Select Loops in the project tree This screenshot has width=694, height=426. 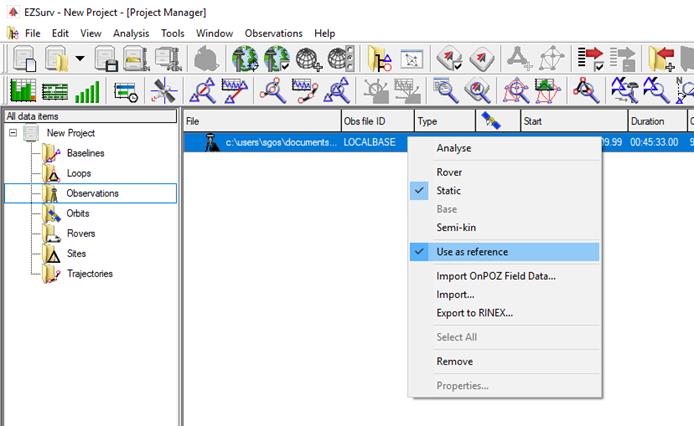(x=79, y=173)
